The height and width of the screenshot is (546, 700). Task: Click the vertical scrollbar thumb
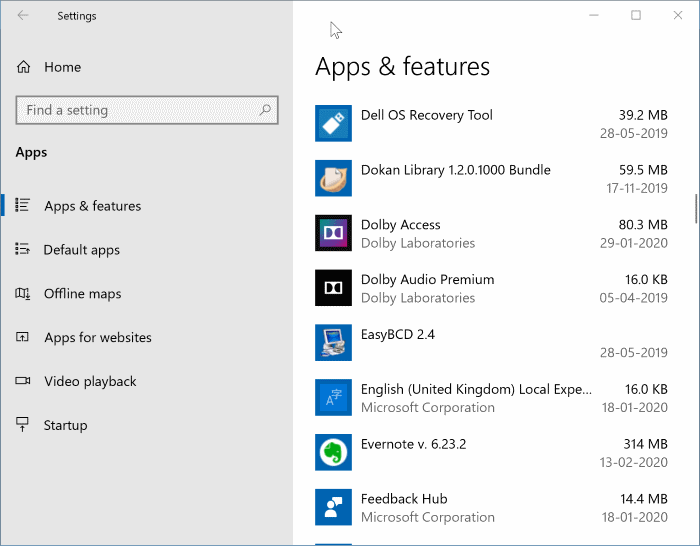tap(696, 208)
